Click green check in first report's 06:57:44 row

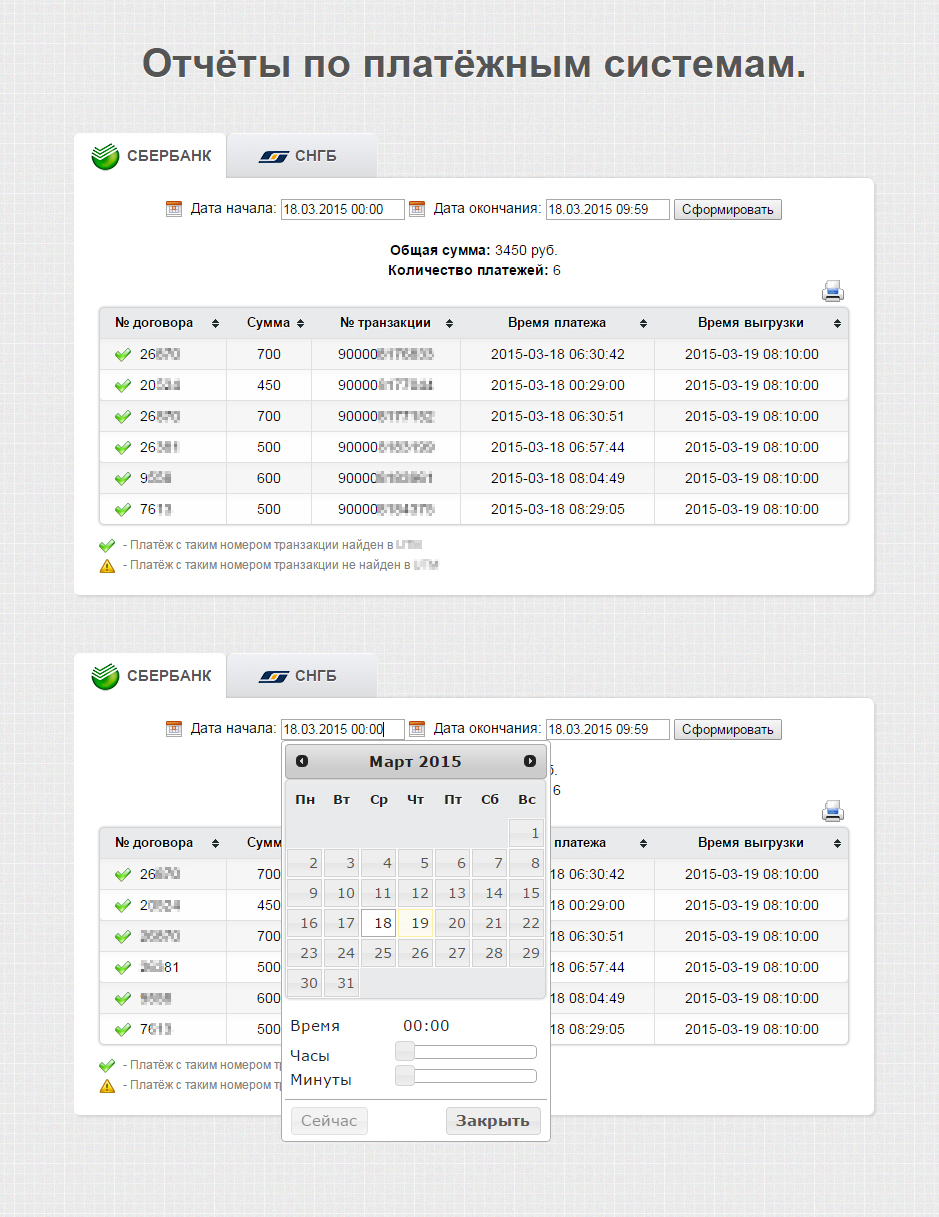coord(123,448)
